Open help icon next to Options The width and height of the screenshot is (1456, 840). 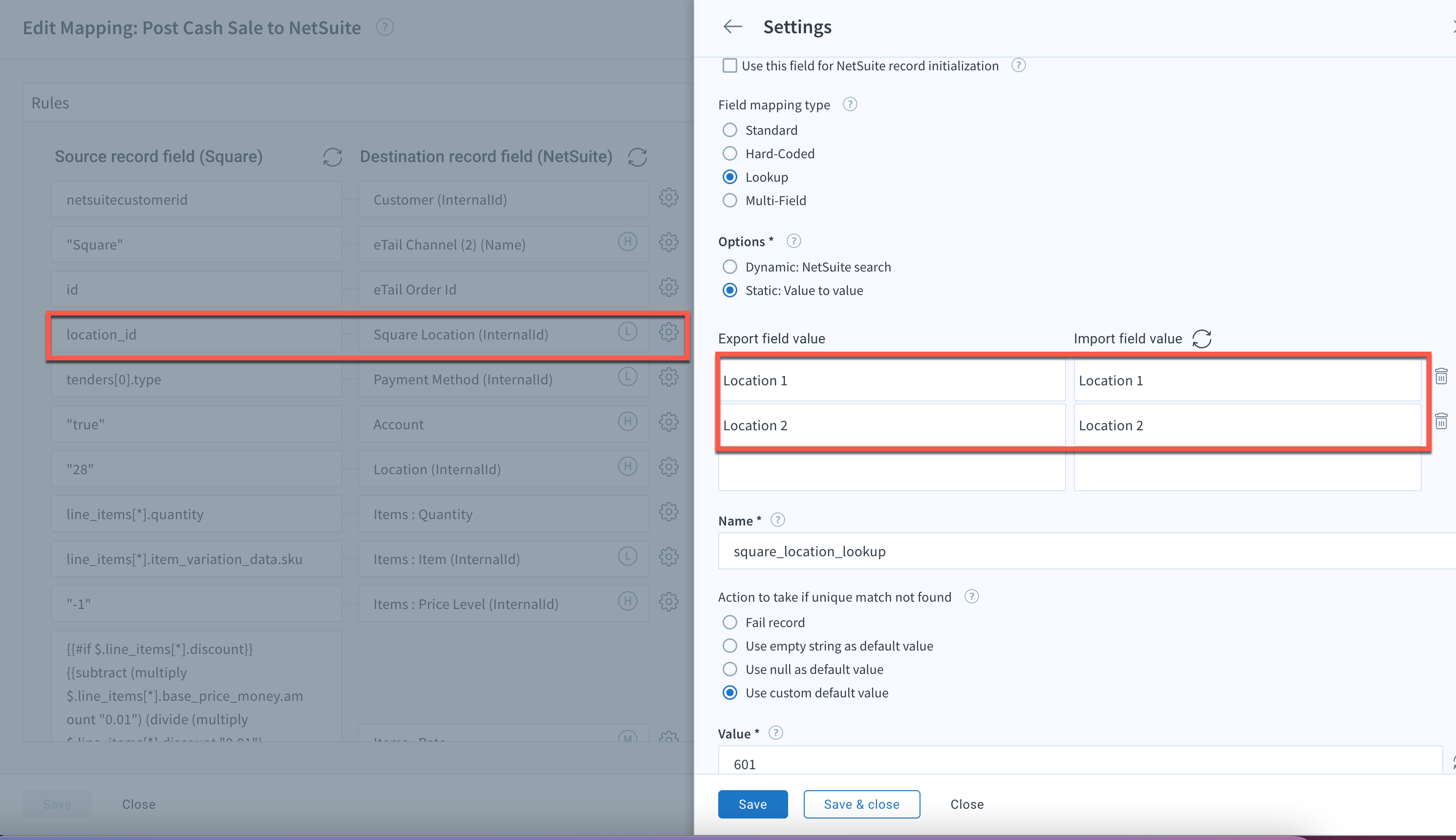(793, 241)
